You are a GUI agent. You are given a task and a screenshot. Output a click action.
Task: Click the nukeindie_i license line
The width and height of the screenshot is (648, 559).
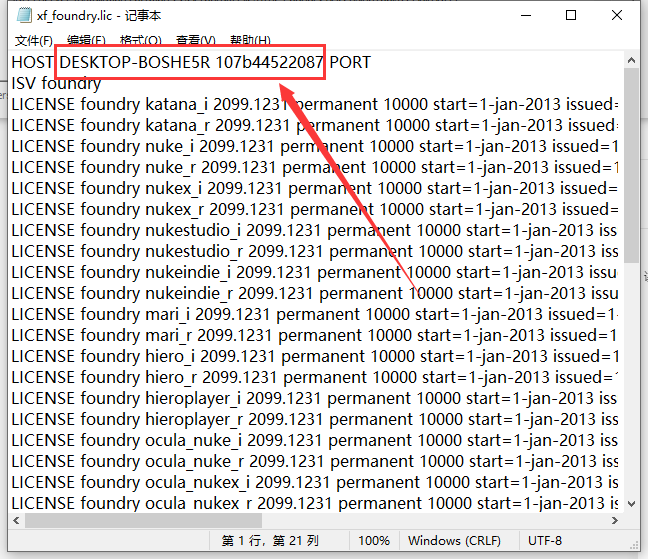pyautogui.click(x=314, y=273)
